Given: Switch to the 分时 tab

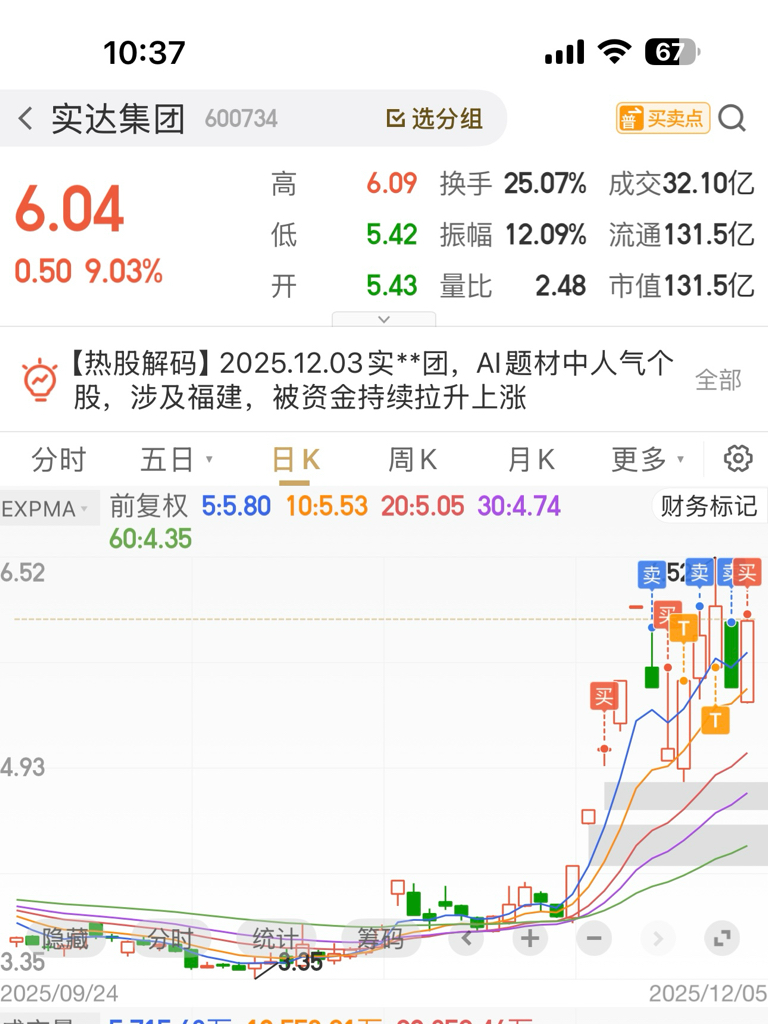Looking at the screenshot, I should (x=59, y=460).
